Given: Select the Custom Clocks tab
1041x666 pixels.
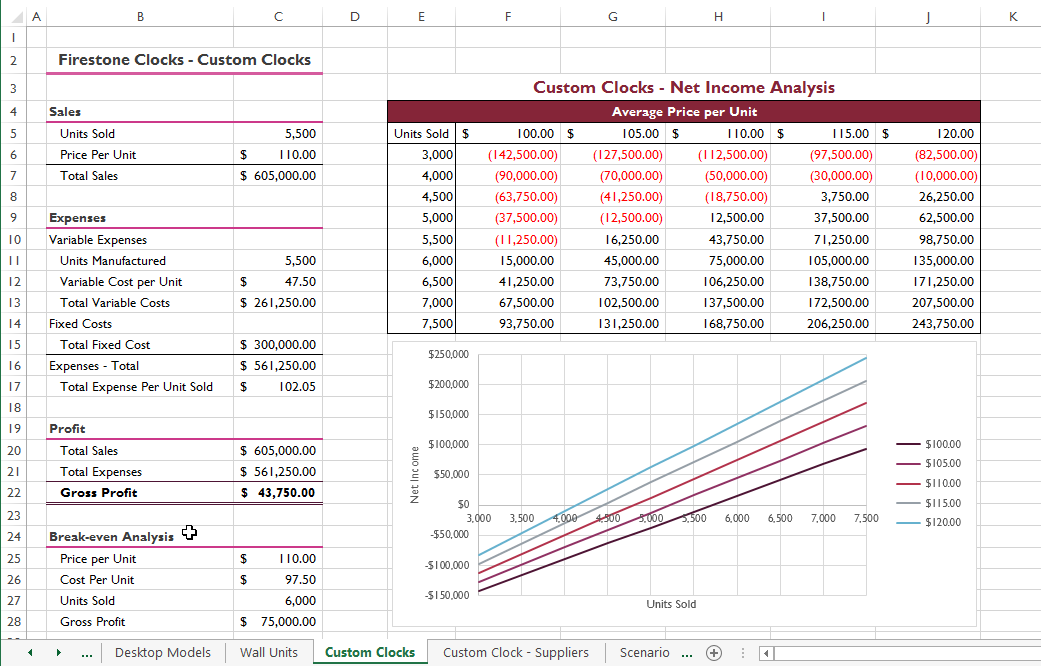Looking at the screenshot, I should point(369,652).
